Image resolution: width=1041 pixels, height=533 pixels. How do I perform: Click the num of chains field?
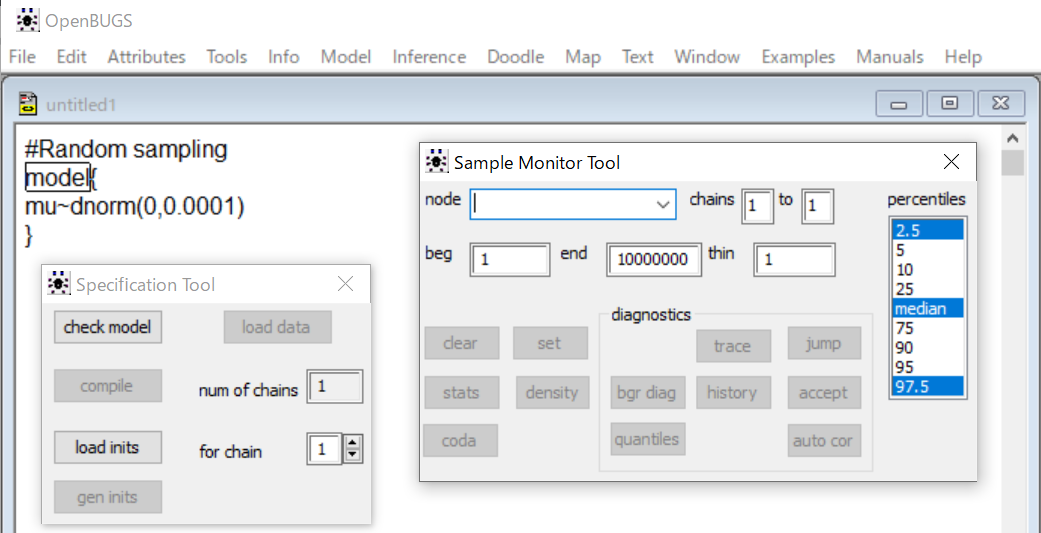point(335,387)
